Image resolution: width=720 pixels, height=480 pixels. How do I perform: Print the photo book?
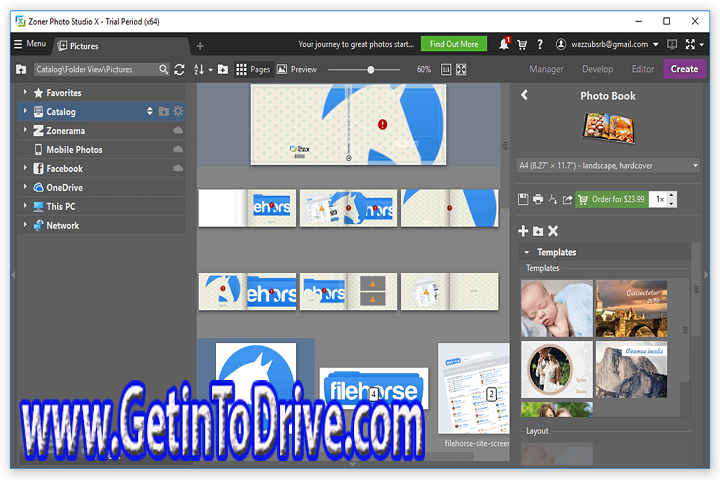tap(538, 199)
